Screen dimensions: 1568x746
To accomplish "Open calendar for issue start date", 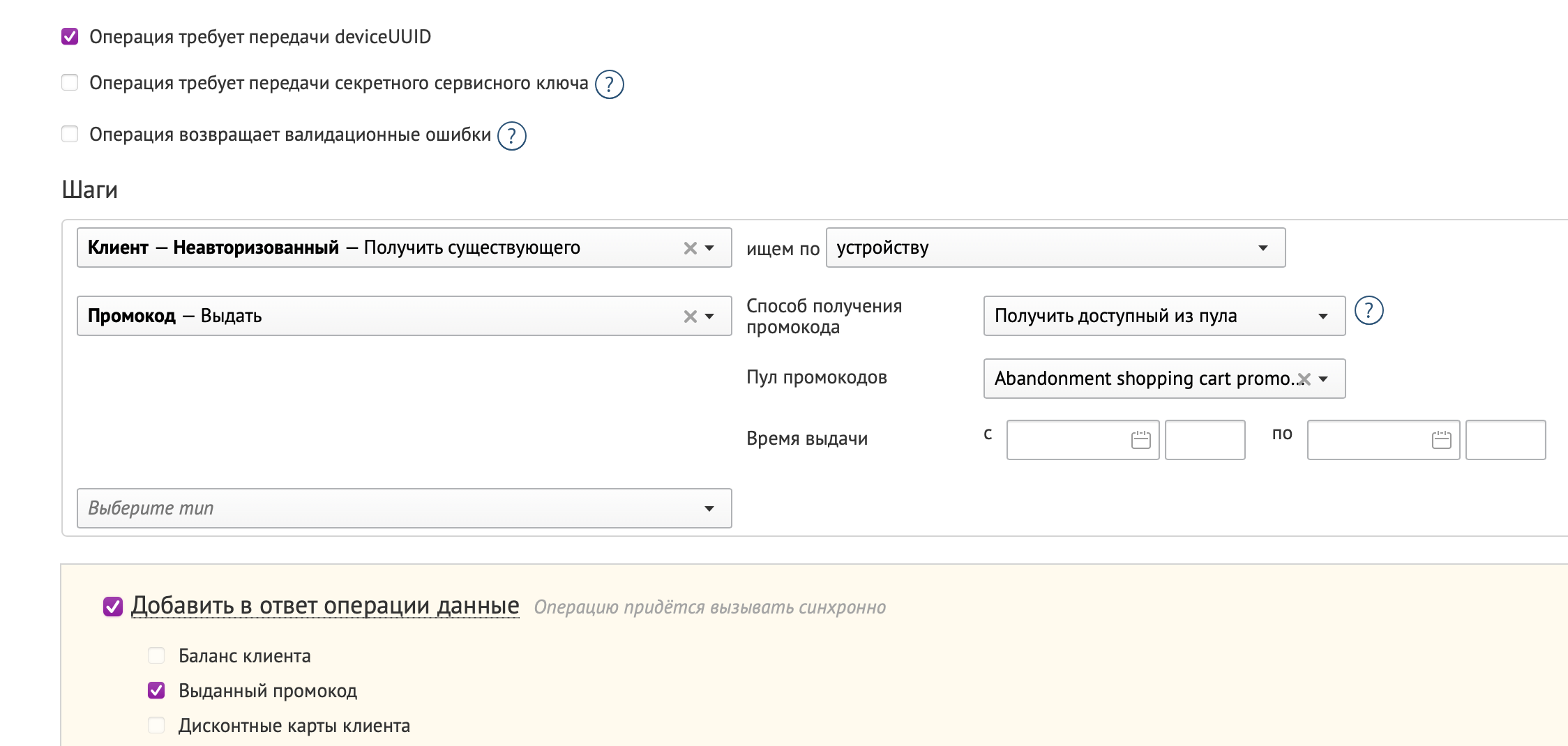I will 1140,440.
